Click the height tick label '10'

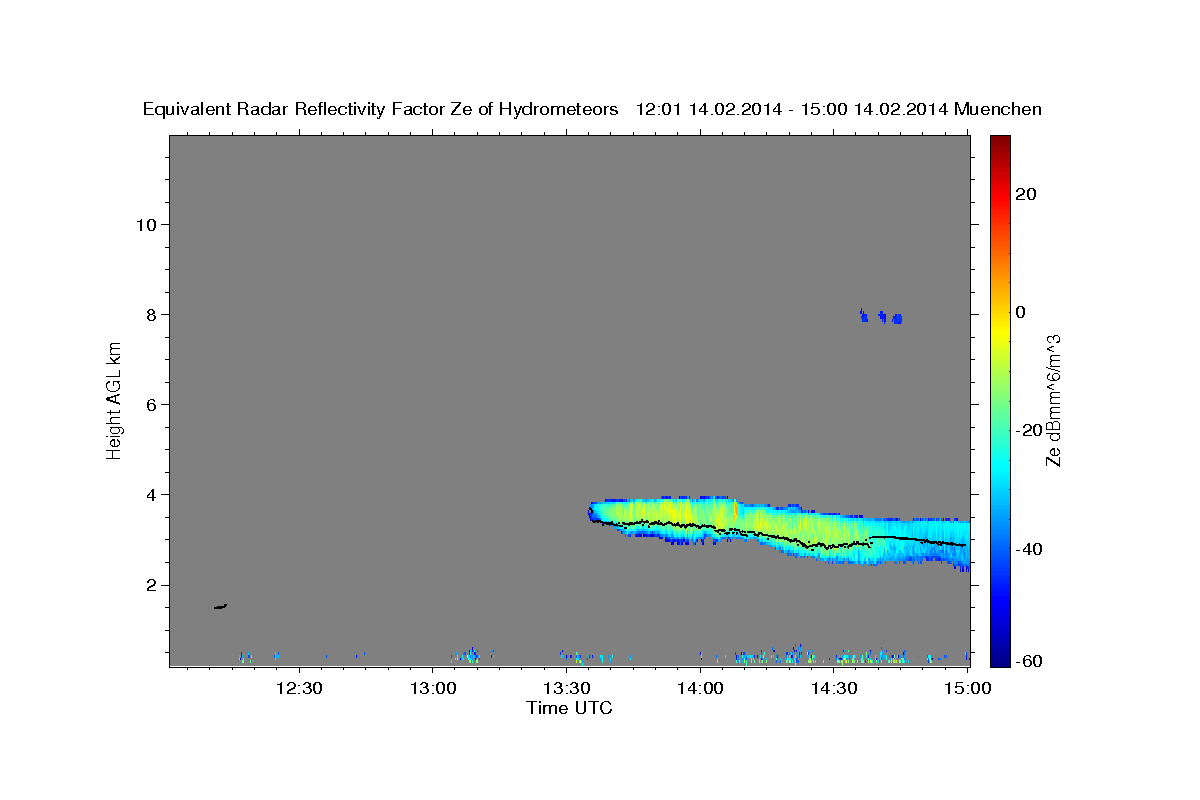coord(145,224)
